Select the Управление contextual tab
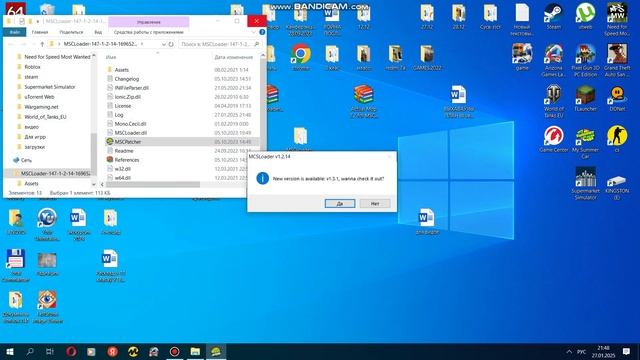This screenshot has width=640, height=360. 149,22
